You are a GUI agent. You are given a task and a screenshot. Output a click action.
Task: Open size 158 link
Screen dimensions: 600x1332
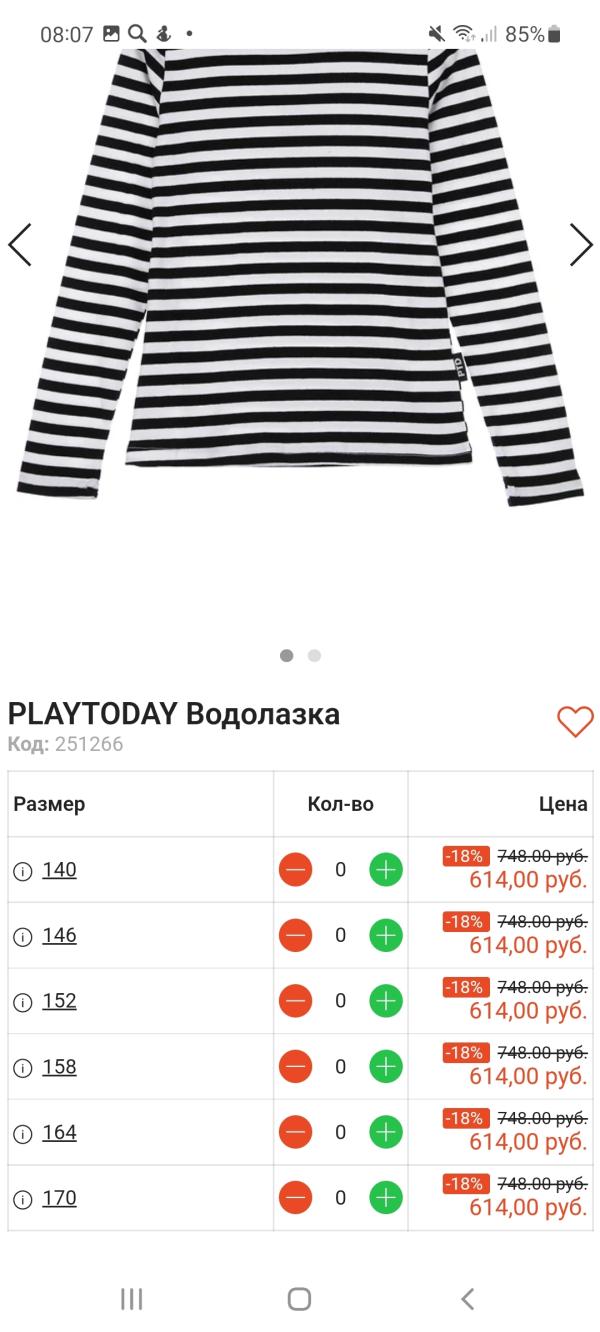[59, 1067]
